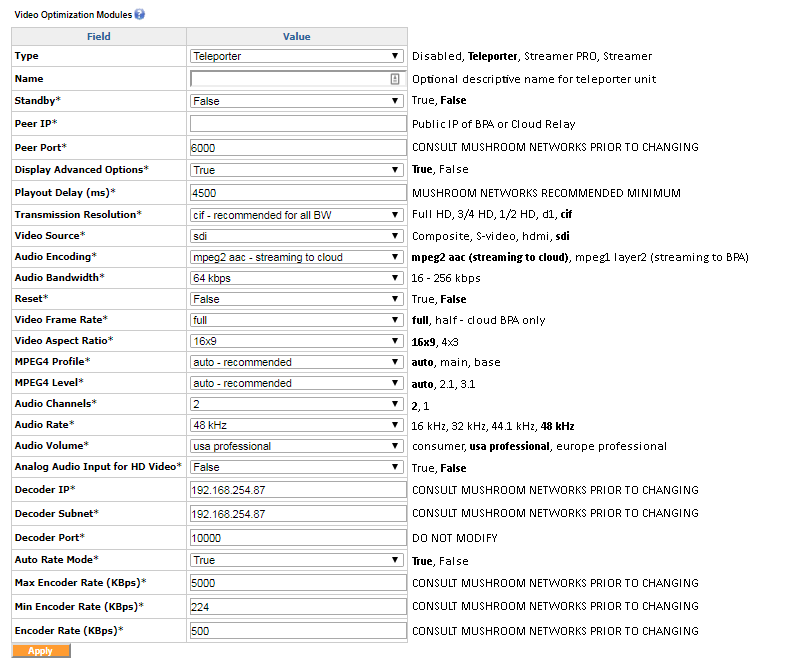Click Encoder Rate field showing 500

(298, 631)
